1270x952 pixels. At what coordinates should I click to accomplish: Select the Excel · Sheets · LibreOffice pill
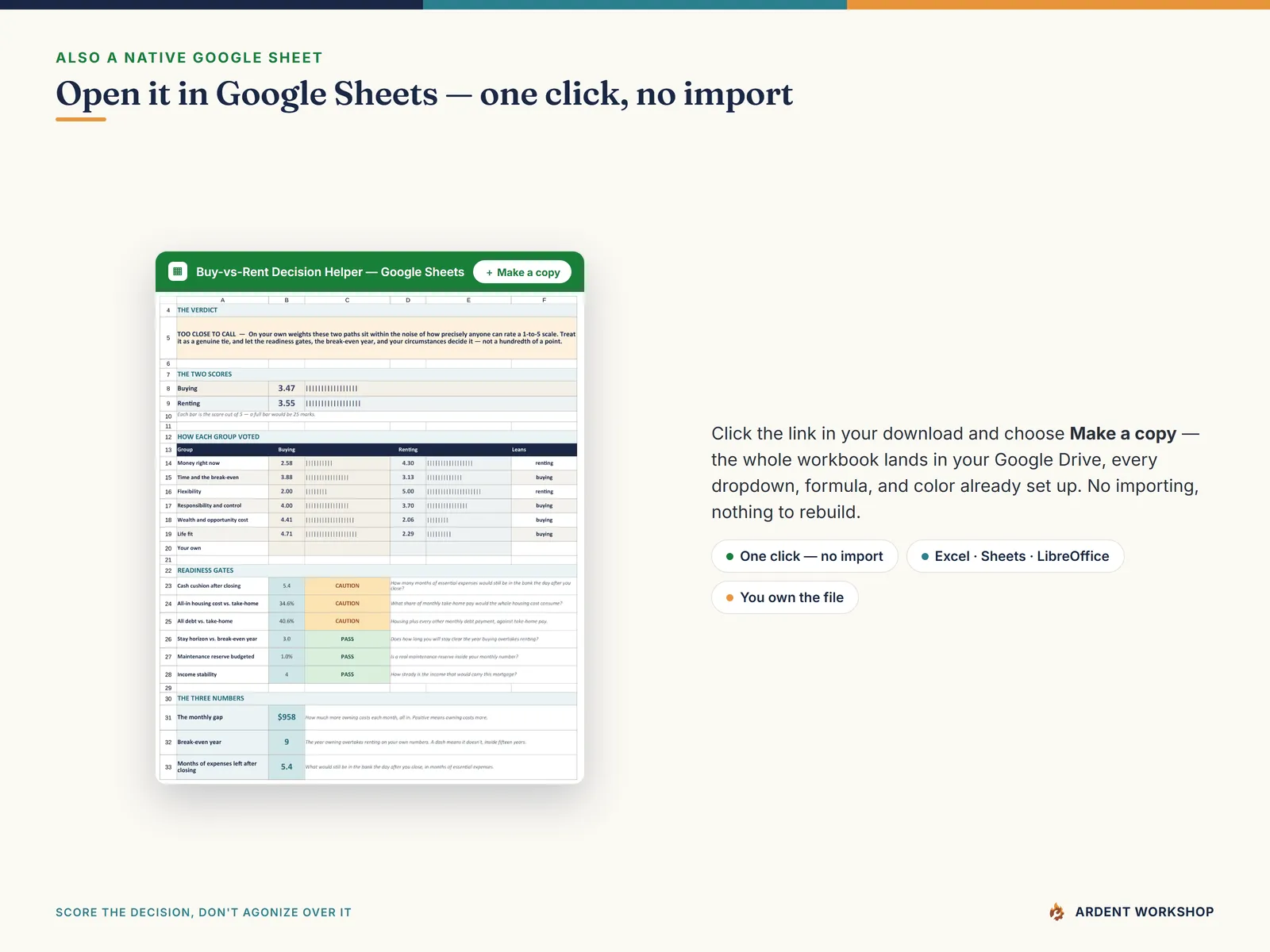pyautogui.click(x=1015, y=556)
